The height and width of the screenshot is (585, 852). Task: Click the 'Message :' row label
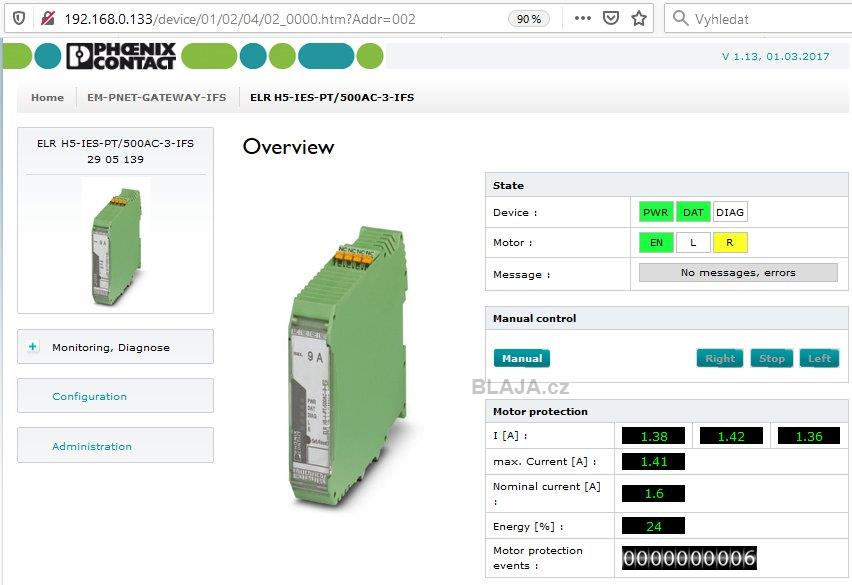pos(522,274)
